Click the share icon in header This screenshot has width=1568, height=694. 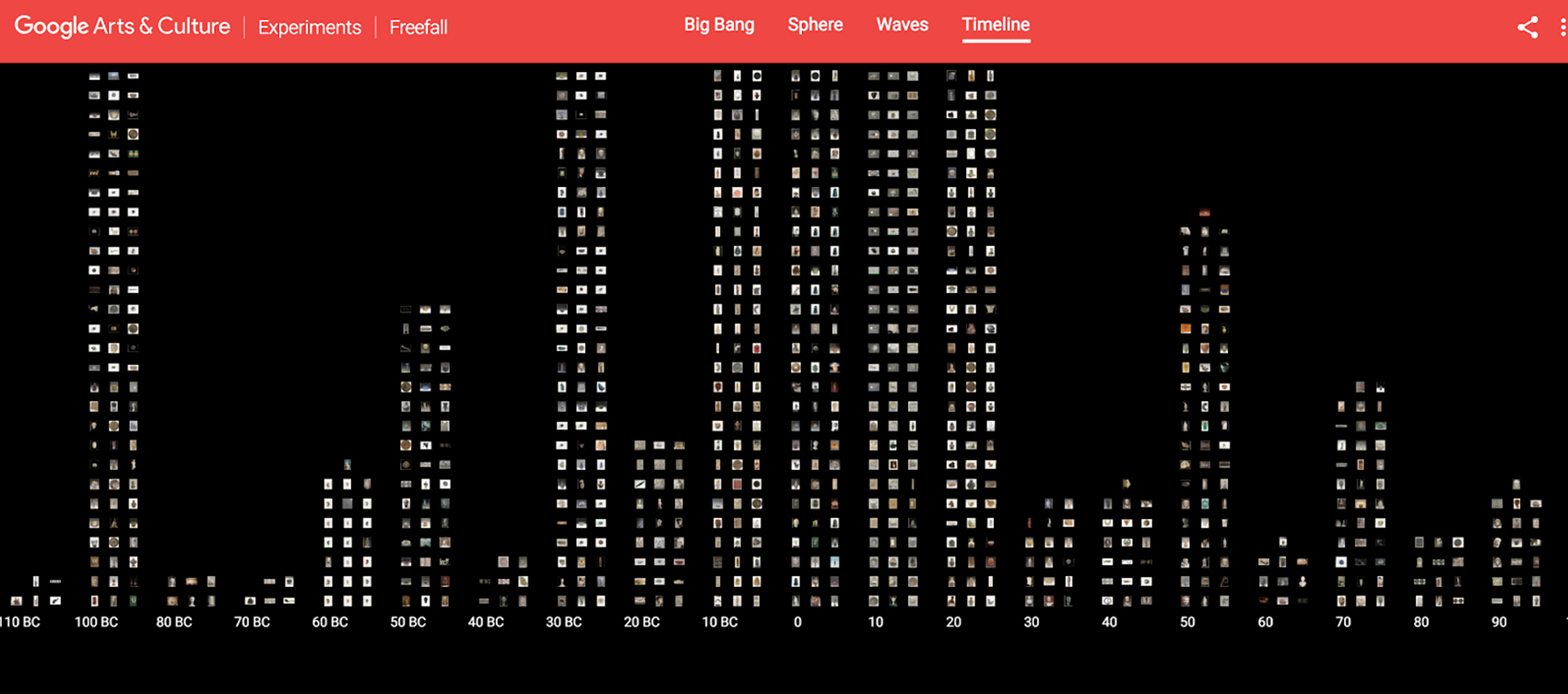click(1527, 28)
